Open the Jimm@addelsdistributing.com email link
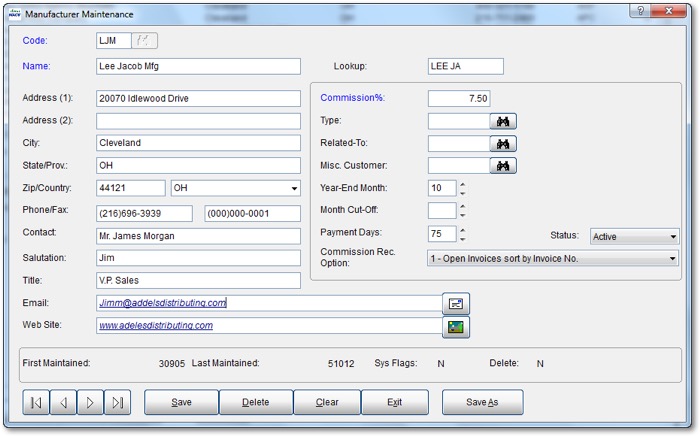Viewport: 700px width, 436px height. [162, 303]
